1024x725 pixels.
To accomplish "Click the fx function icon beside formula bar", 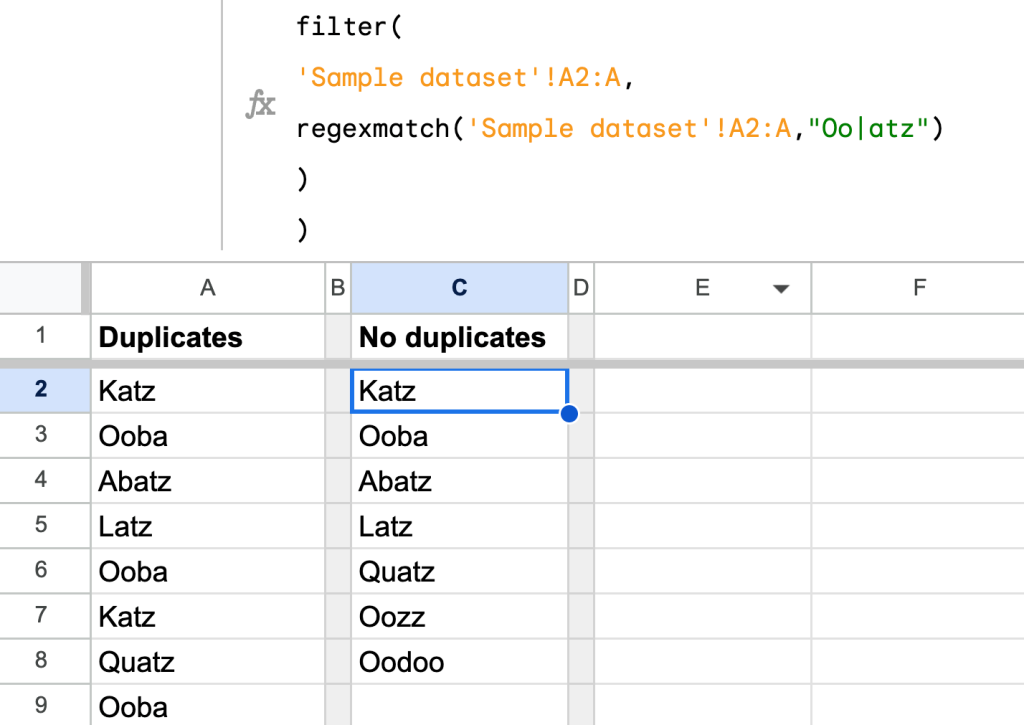I will click(x=259, y=103).
